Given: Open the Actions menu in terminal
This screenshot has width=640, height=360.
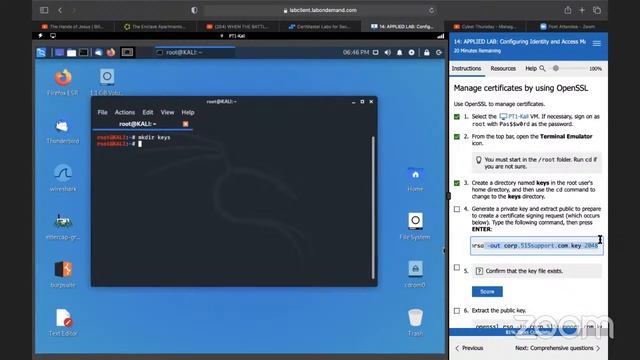Looking at the screenshot, I should tap(124, 112).
